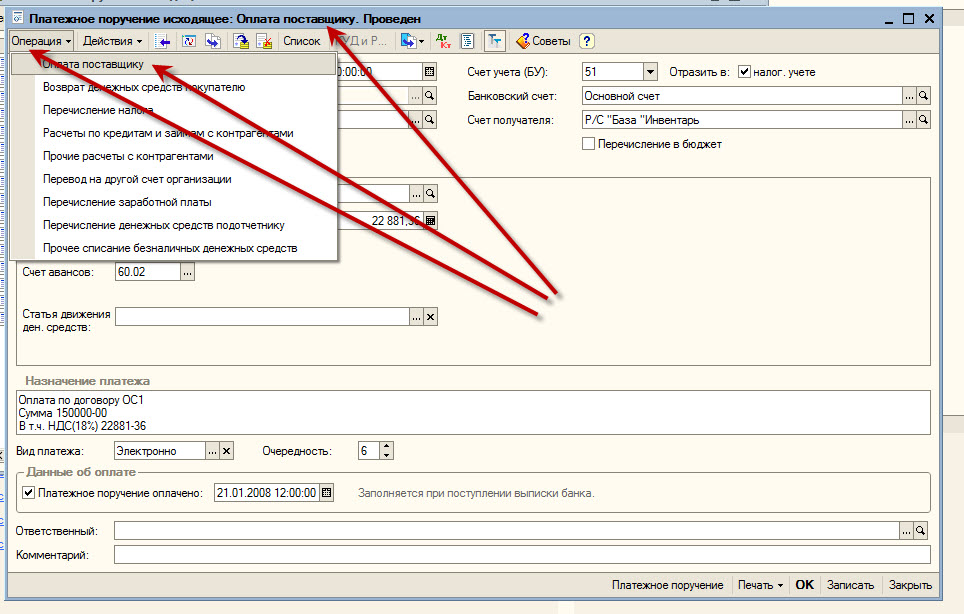Click into the Комментарий text field
The image size is (964, 614).
pos(520,554)
